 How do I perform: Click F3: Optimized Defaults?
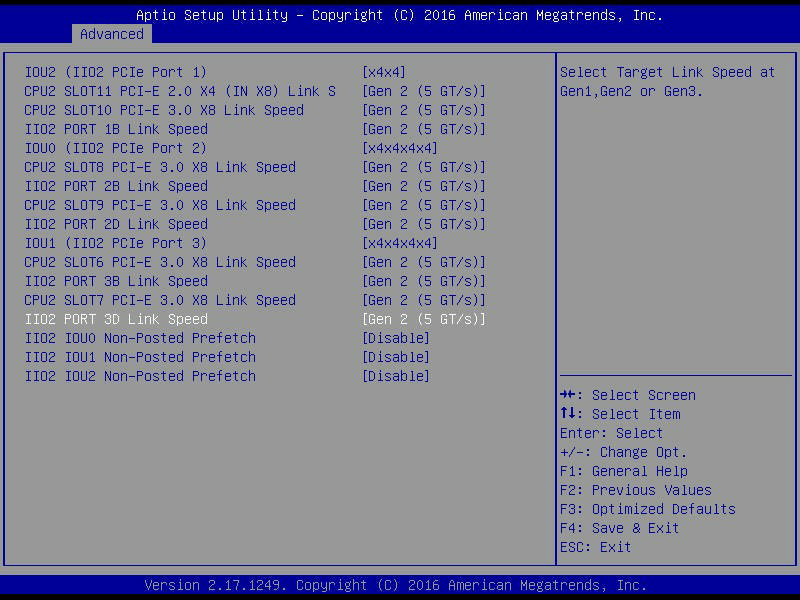tap(647, 509)
